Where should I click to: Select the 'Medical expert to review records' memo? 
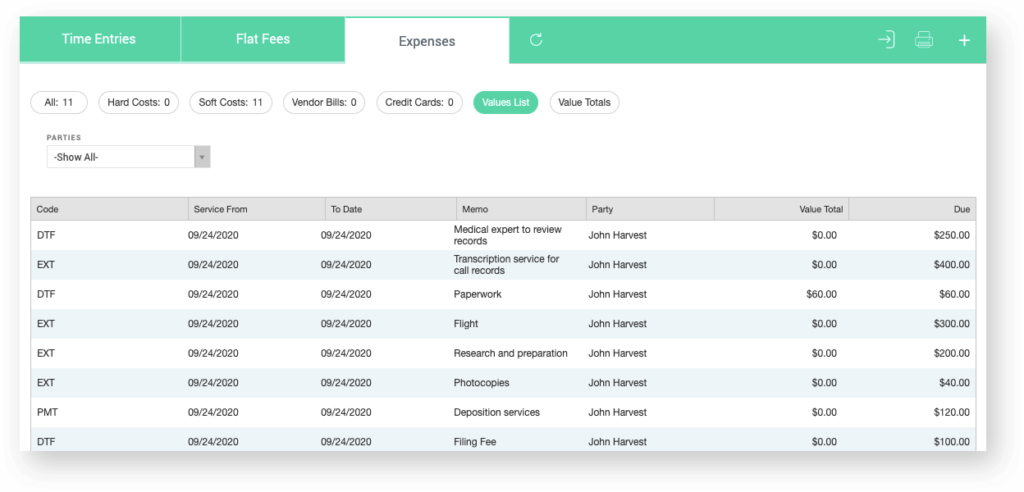tap(507, 235)
